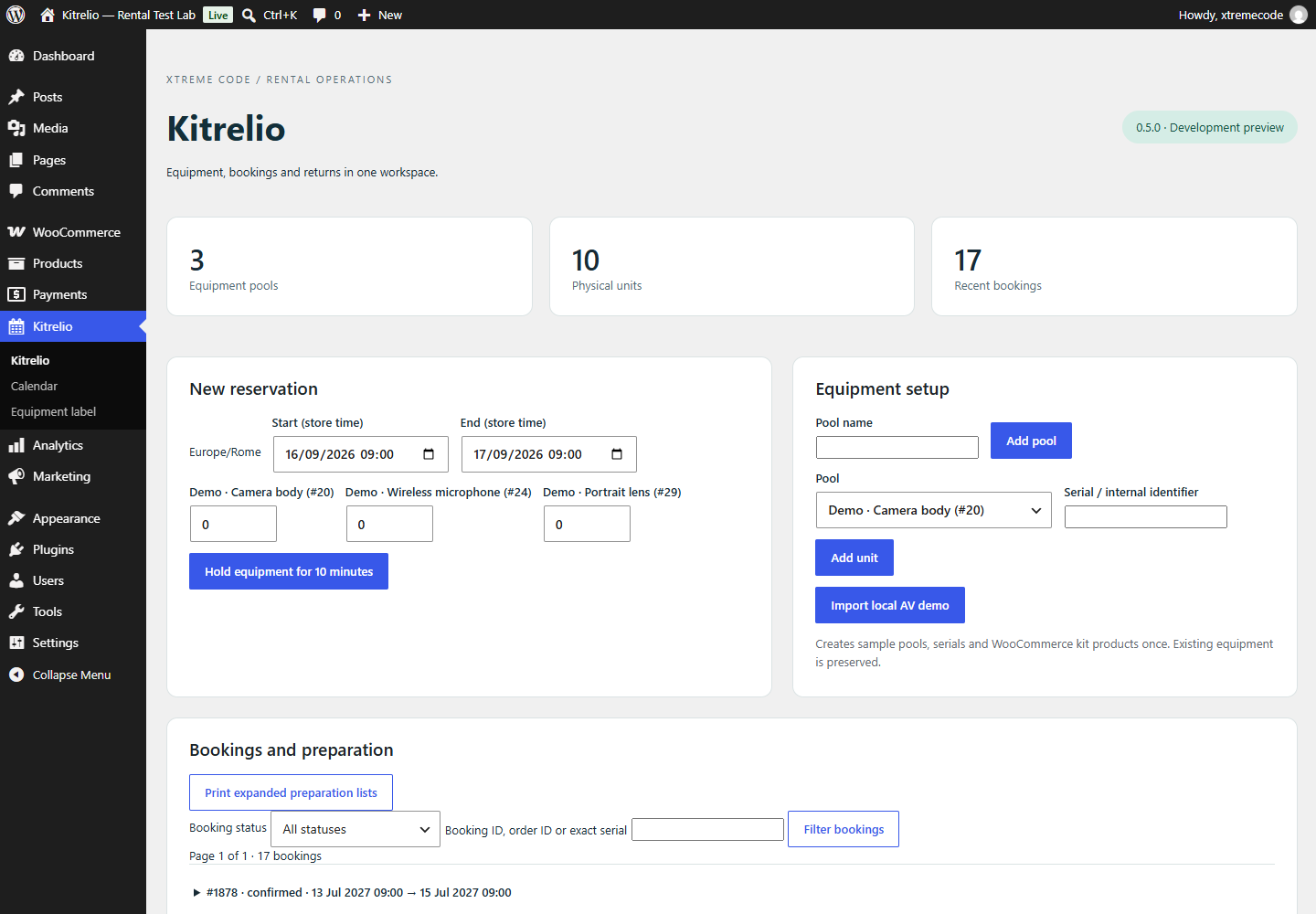Click the WordPress logo icon

click(x=16, y=15)
